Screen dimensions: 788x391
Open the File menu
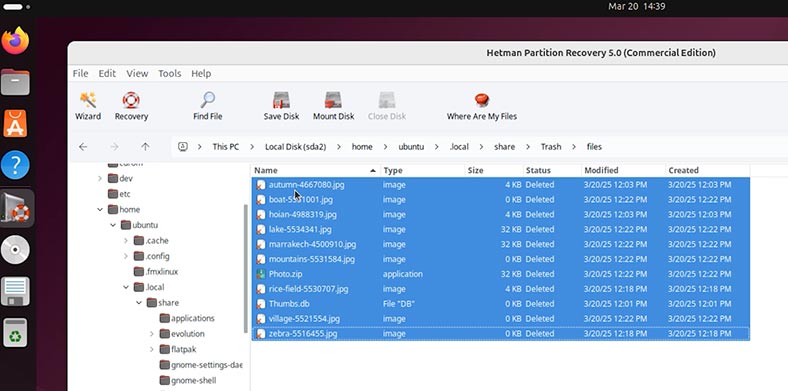point(80,73)
